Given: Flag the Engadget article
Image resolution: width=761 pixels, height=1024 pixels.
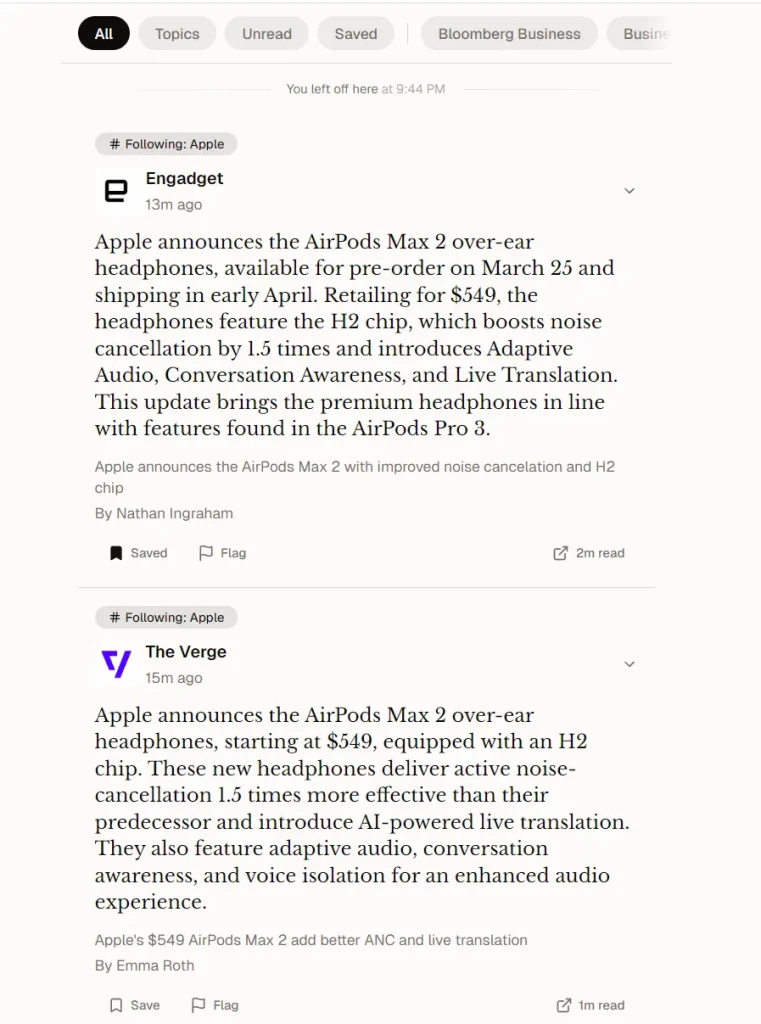Looking at the screenshot, I should (x=222, y=553).
